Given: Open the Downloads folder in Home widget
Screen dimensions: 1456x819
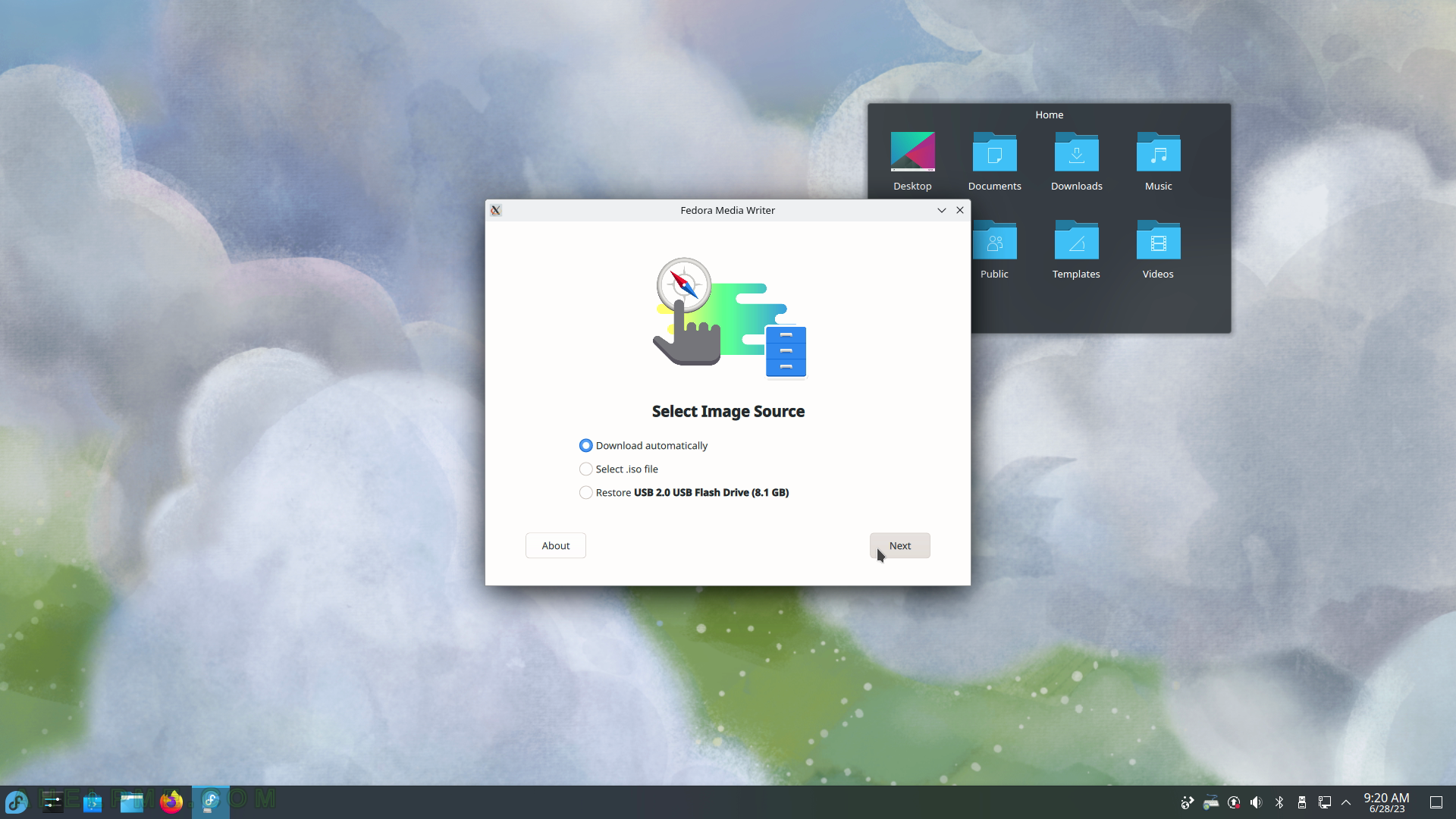Looking at the screenshot, I should click(1076, 161).
